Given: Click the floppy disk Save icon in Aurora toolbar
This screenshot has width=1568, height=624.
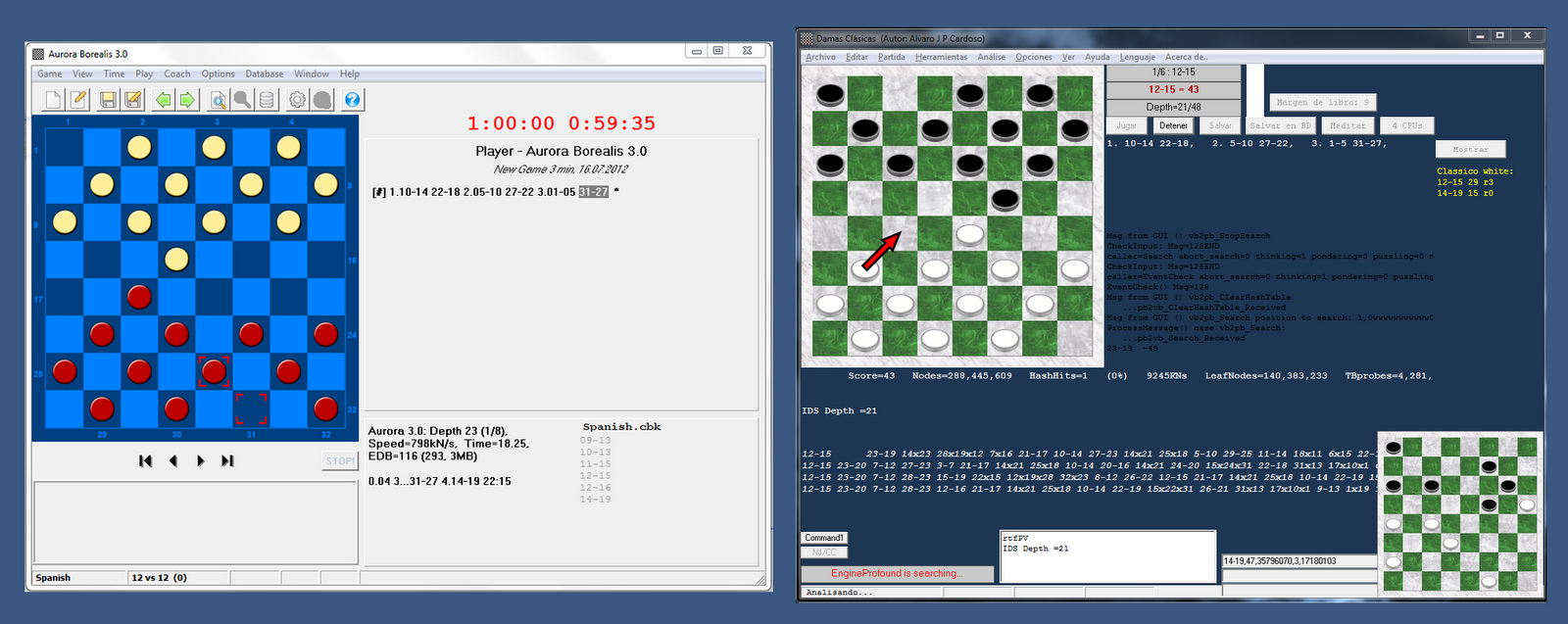Looking at the screenshot, I should (108, 99).
